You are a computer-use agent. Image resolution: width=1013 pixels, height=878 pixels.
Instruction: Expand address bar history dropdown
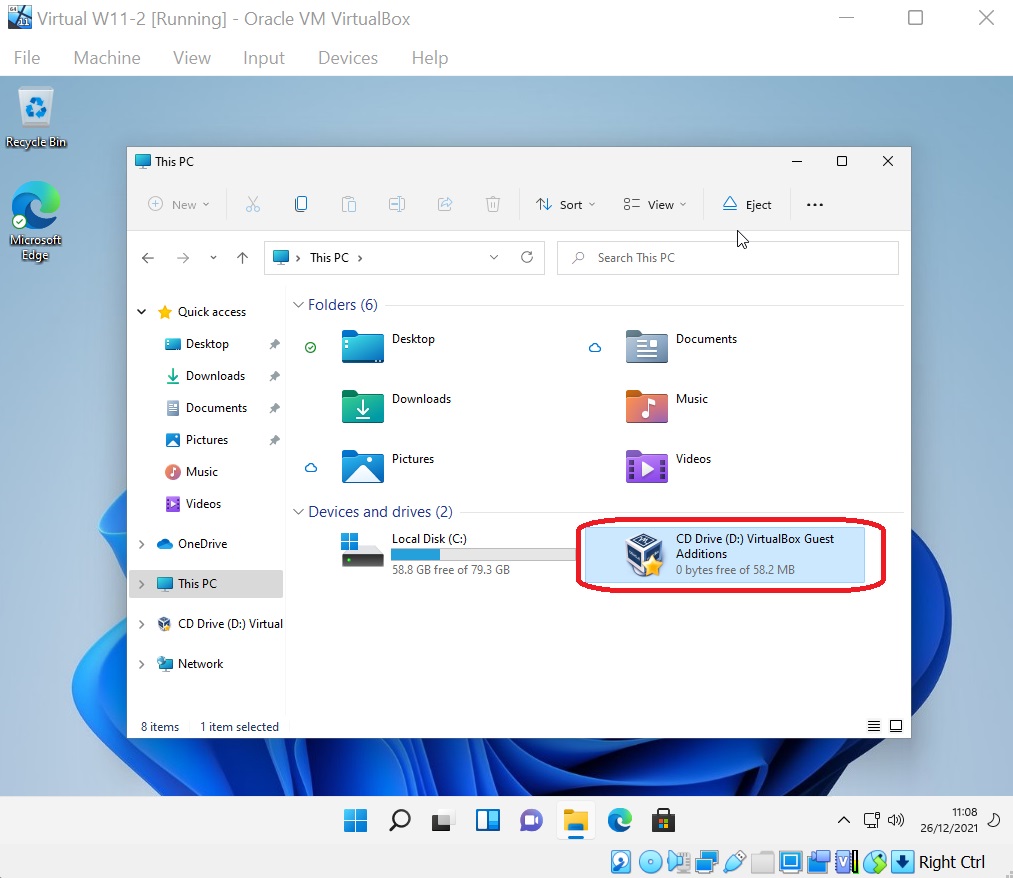point(494,257)
